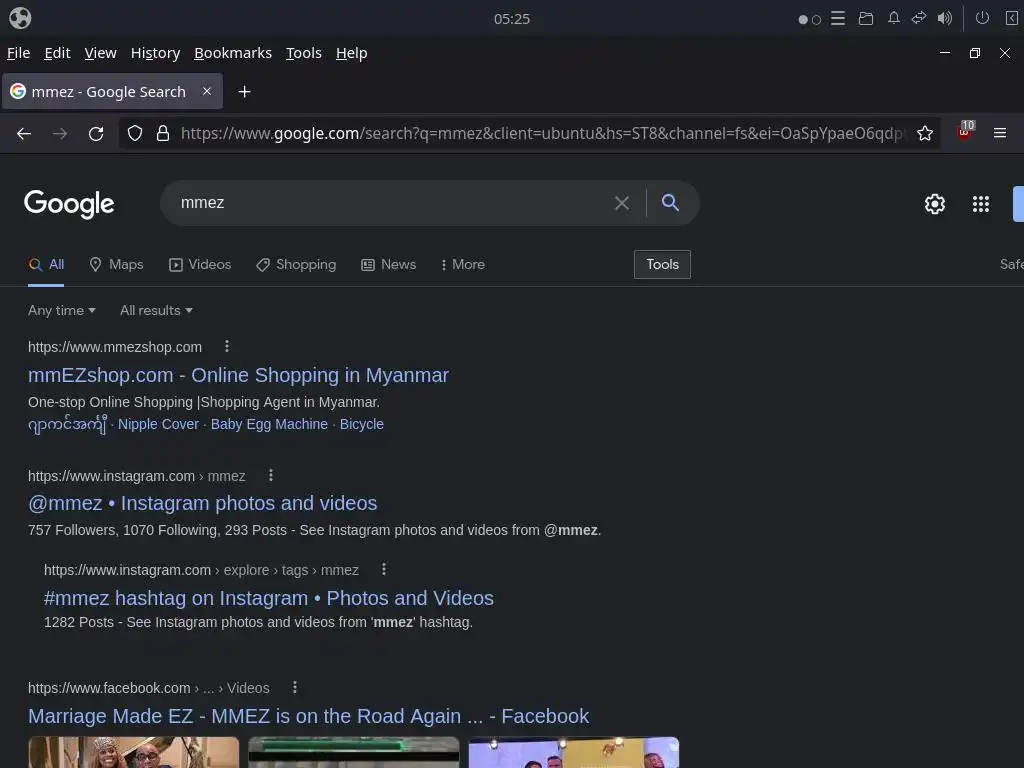Expand the More search categories menu

(463, 264)
